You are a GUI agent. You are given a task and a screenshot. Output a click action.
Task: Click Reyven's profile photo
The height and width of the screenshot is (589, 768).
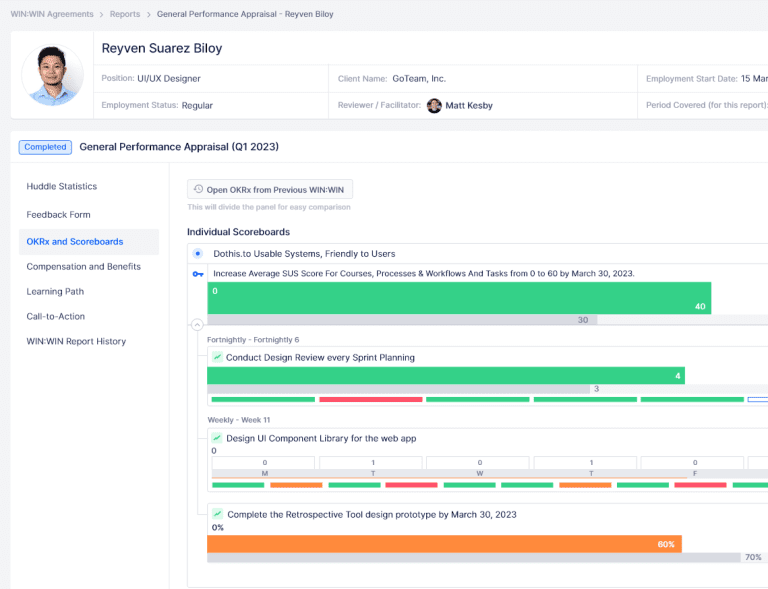tap(54, 76)
